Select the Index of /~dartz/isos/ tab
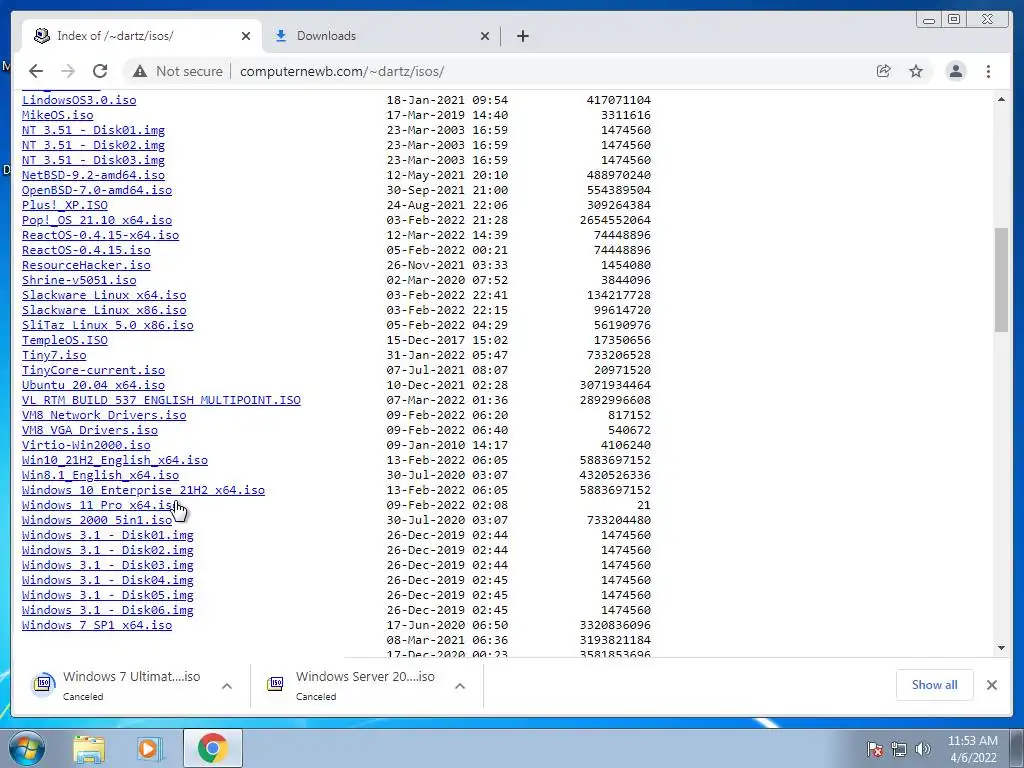The width and height of the screenshot is (1024, 768). [143, 36]
